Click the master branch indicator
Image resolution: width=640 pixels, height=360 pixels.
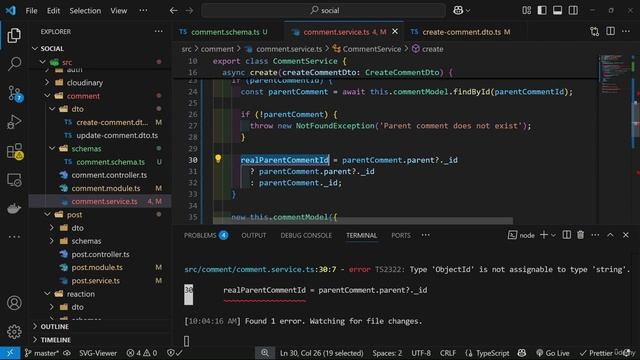[41, 353]
